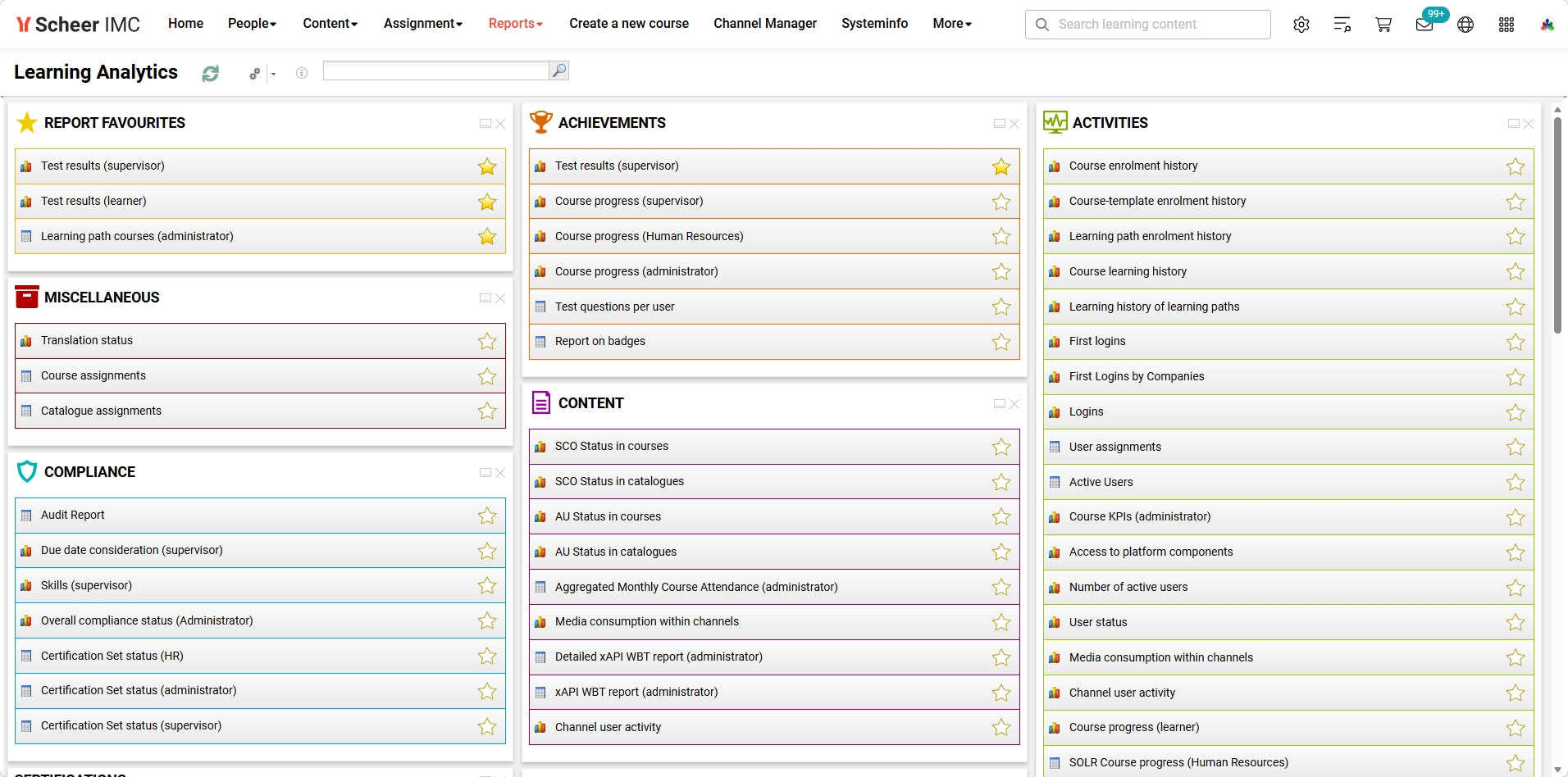Image resolution: width=1568 pixels, height=777 pixels.
Task: Toggle favourite star for Translation status
Action: 487,341
